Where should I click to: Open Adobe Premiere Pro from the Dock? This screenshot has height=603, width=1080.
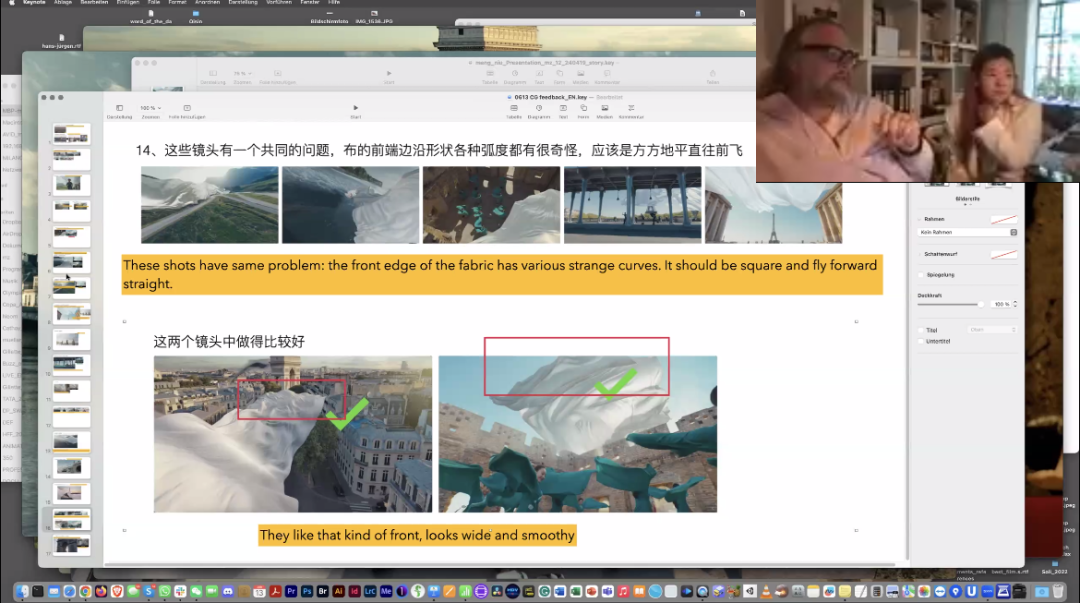[x=291, y=591]
